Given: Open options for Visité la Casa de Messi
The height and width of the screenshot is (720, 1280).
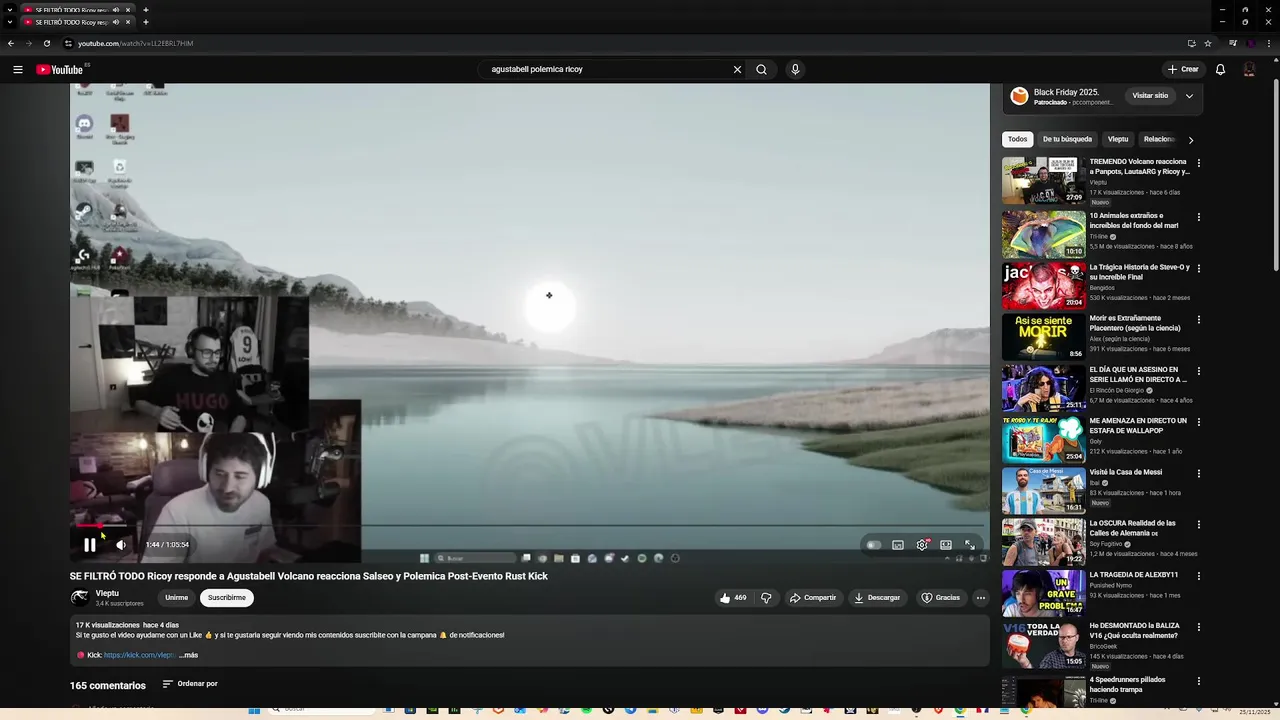Looking at the screenshot, I should [x=1199, y=473].
